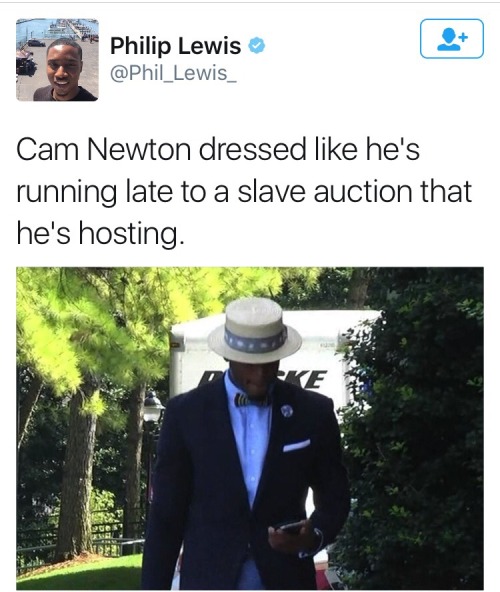
Task: Open the attached photo of man in suit
Action: coord(250,428)
